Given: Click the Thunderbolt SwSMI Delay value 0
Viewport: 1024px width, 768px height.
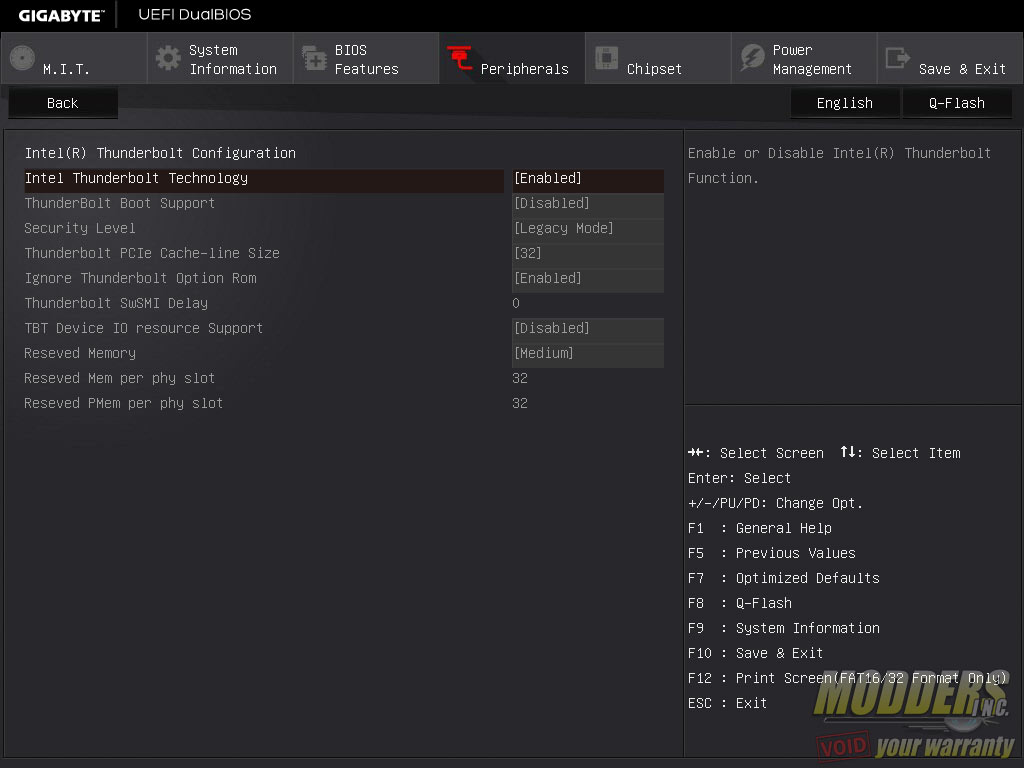Looking at the screenshot, I should pos(516,303).
